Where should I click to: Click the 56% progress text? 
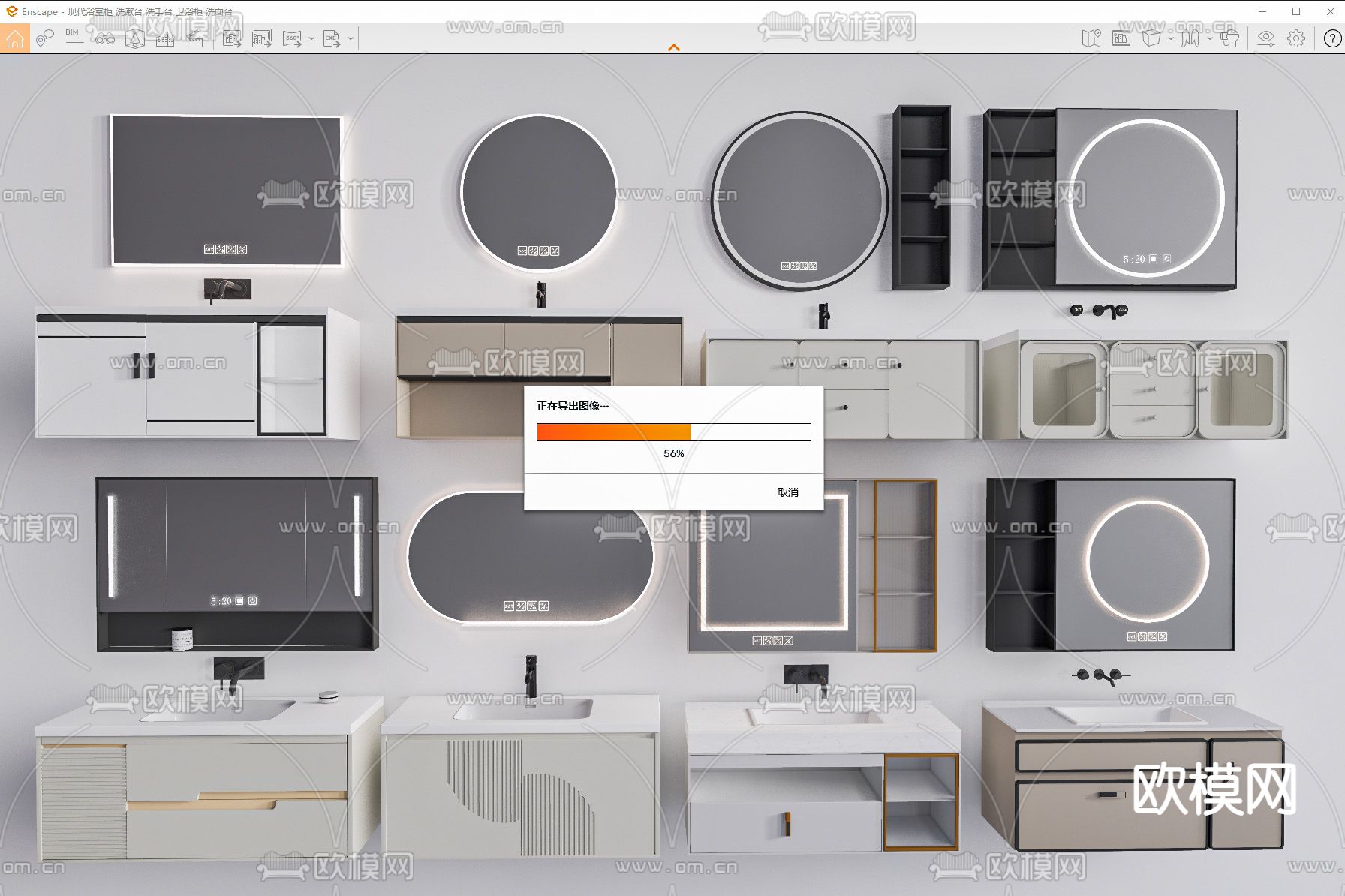674,453
